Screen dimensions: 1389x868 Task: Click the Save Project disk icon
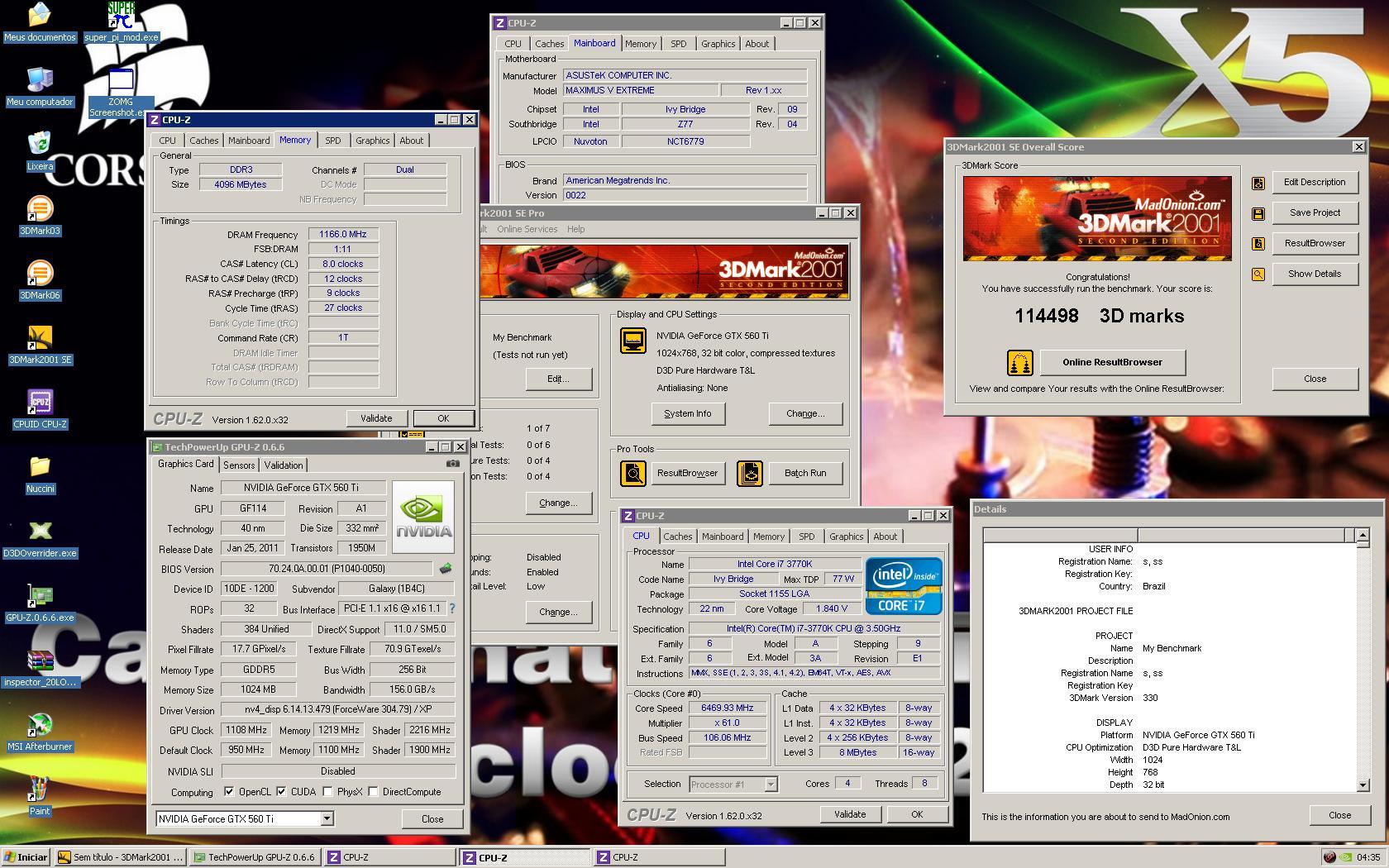(x=1258, y=213)
